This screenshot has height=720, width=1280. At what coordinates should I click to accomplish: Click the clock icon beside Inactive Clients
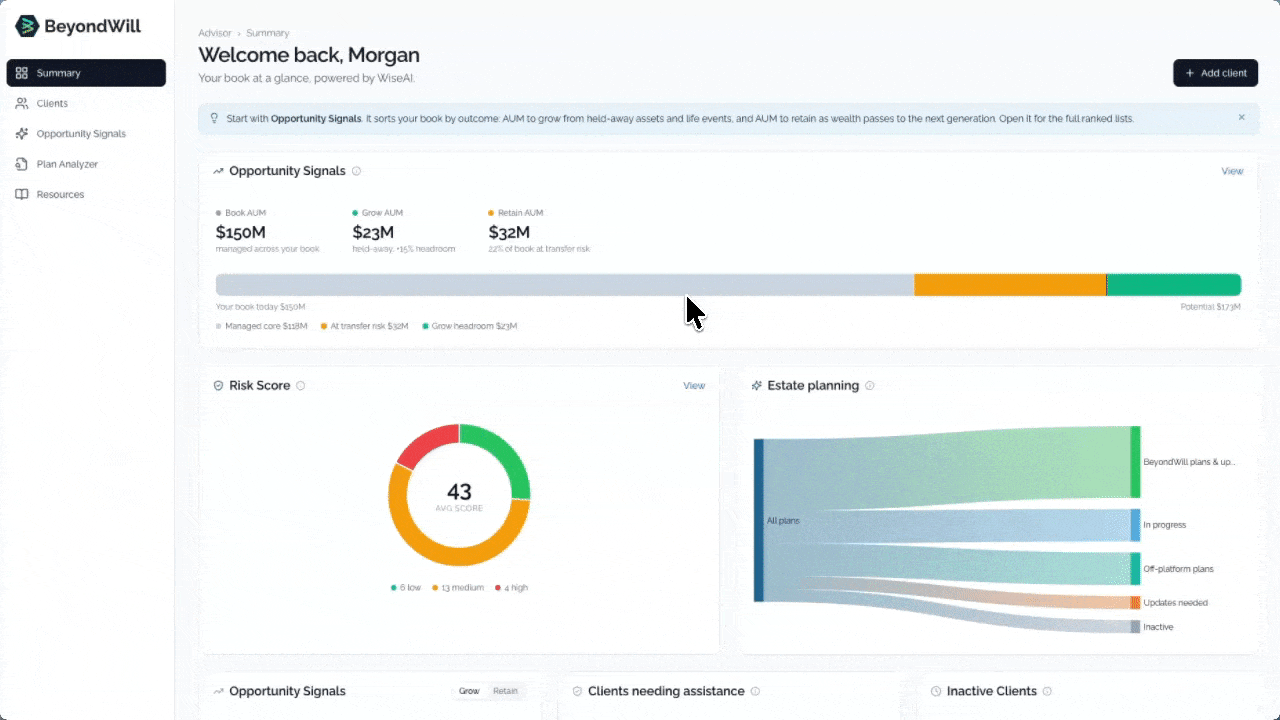coord(936,691)
